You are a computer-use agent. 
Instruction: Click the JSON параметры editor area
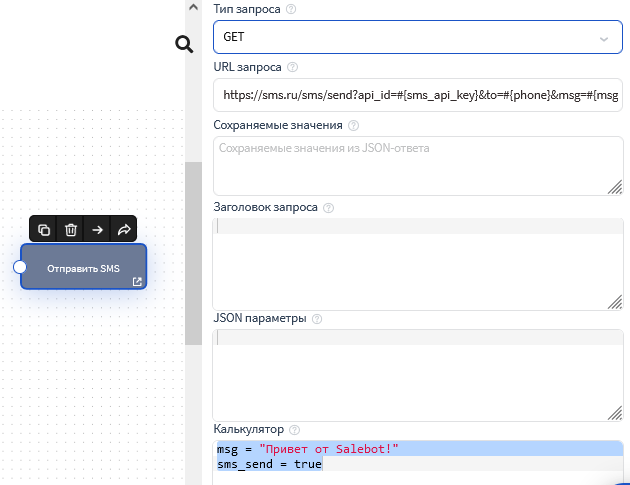418,375
